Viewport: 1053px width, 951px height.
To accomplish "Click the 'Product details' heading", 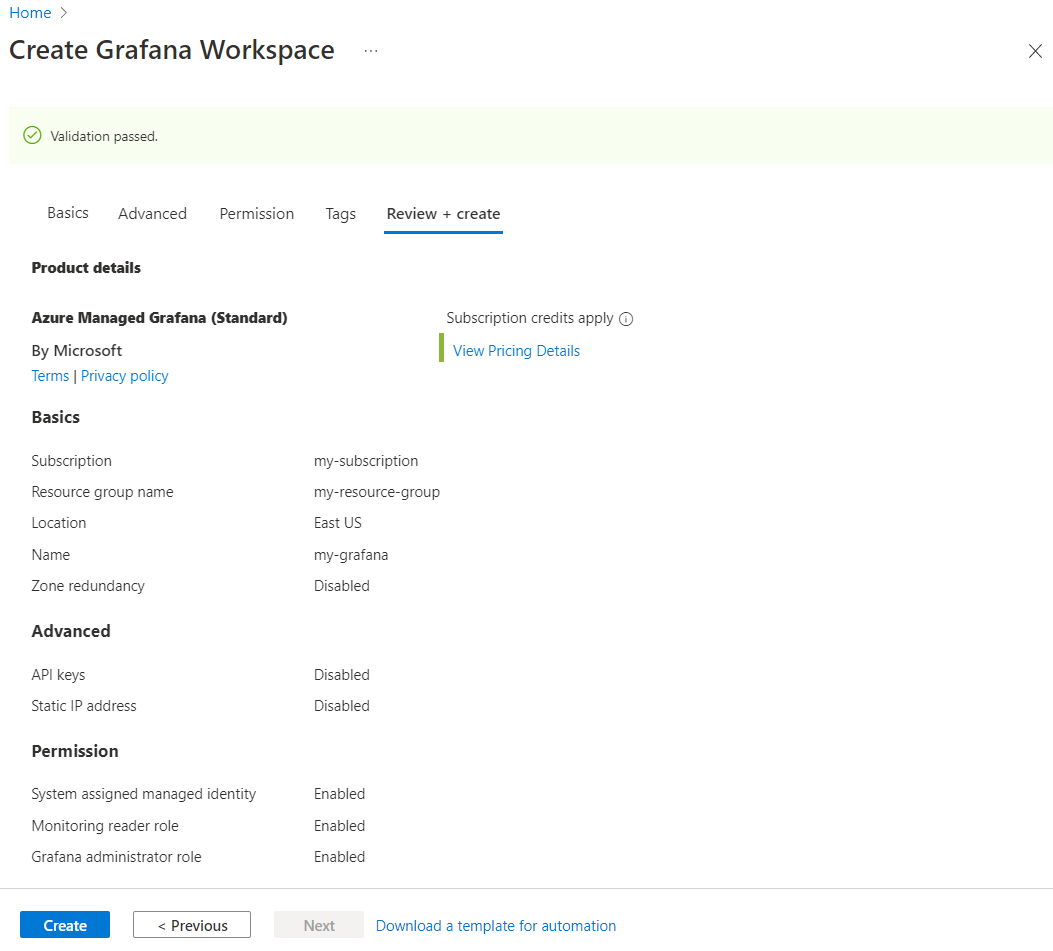I will click(x=86, y=267).
